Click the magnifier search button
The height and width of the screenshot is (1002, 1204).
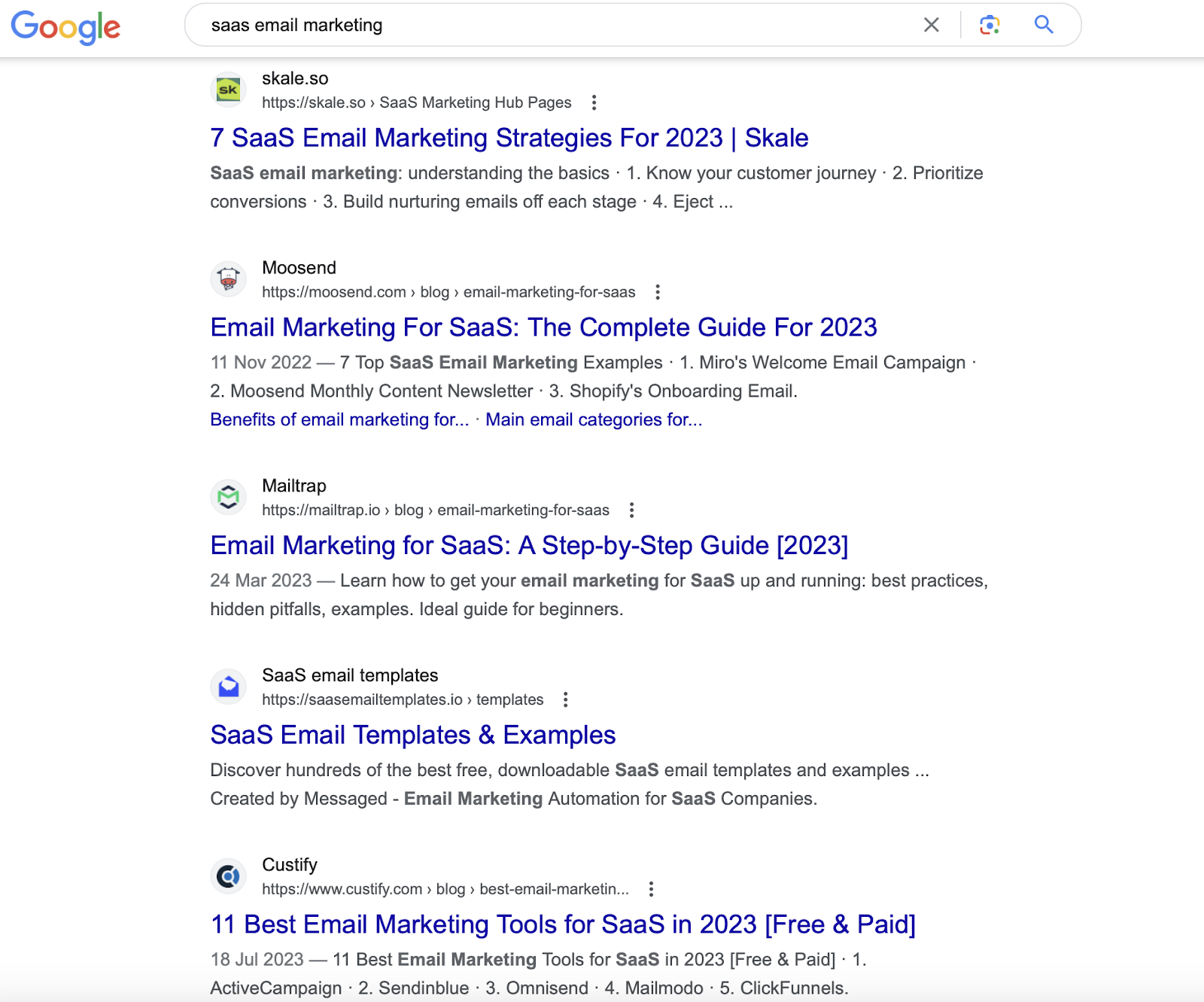1044,25
